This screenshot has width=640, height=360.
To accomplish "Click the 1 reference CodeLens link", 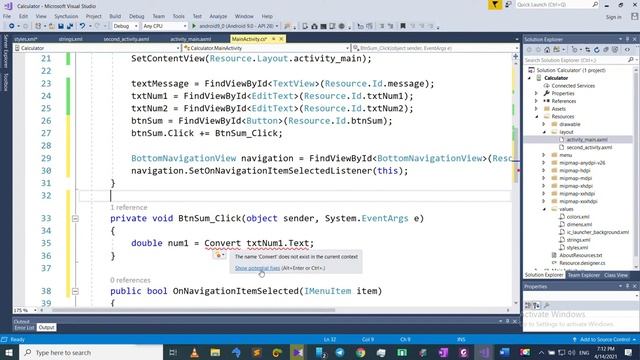I will click(129, 208).
